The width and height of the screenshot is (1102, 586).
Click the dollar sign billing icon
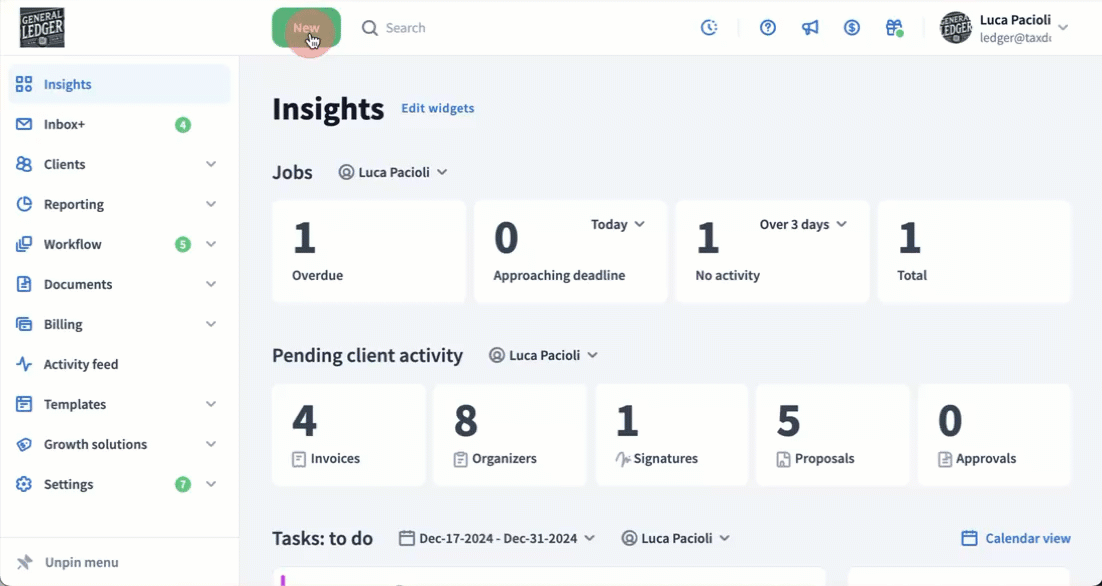click(852, 28)
